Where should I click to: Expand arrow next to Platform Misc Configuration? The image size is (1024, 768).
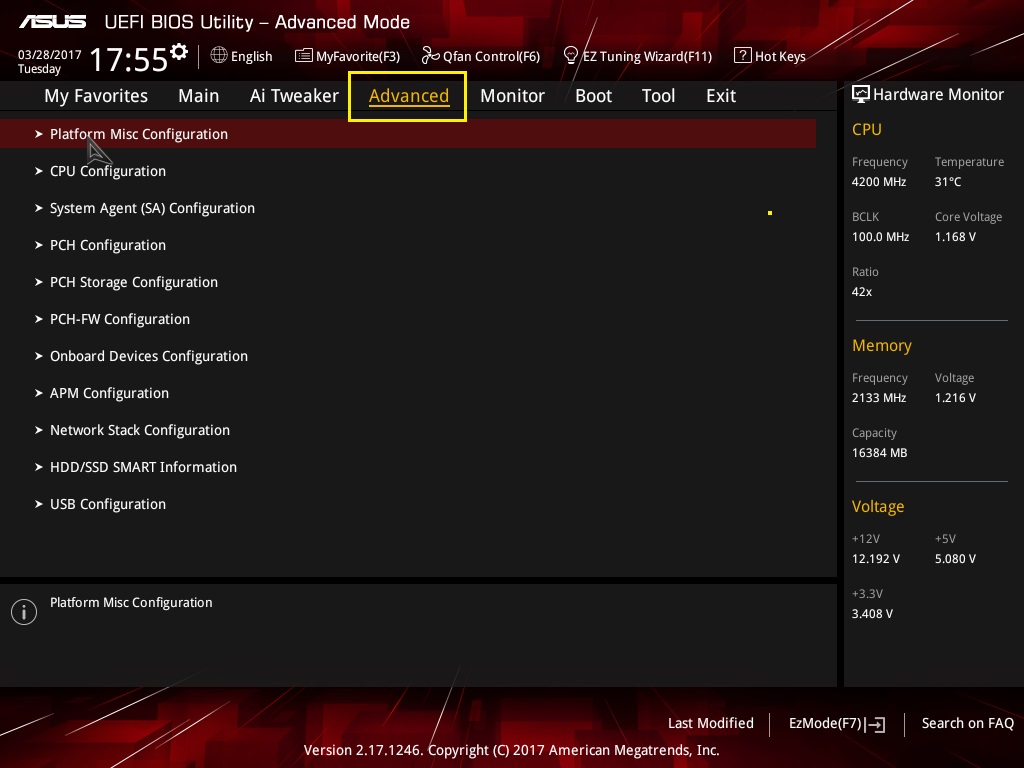click(x=39, y=134)
